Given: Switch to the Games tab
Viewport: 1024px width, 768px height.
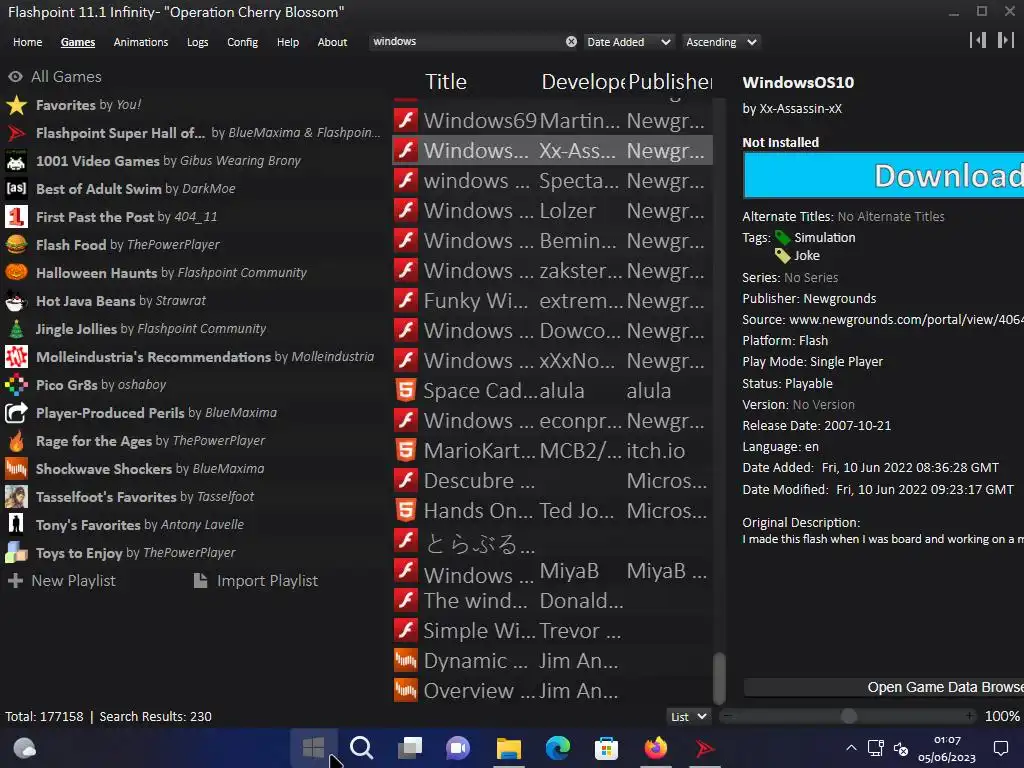Looking at the screenshot, I should pos(78,42).
